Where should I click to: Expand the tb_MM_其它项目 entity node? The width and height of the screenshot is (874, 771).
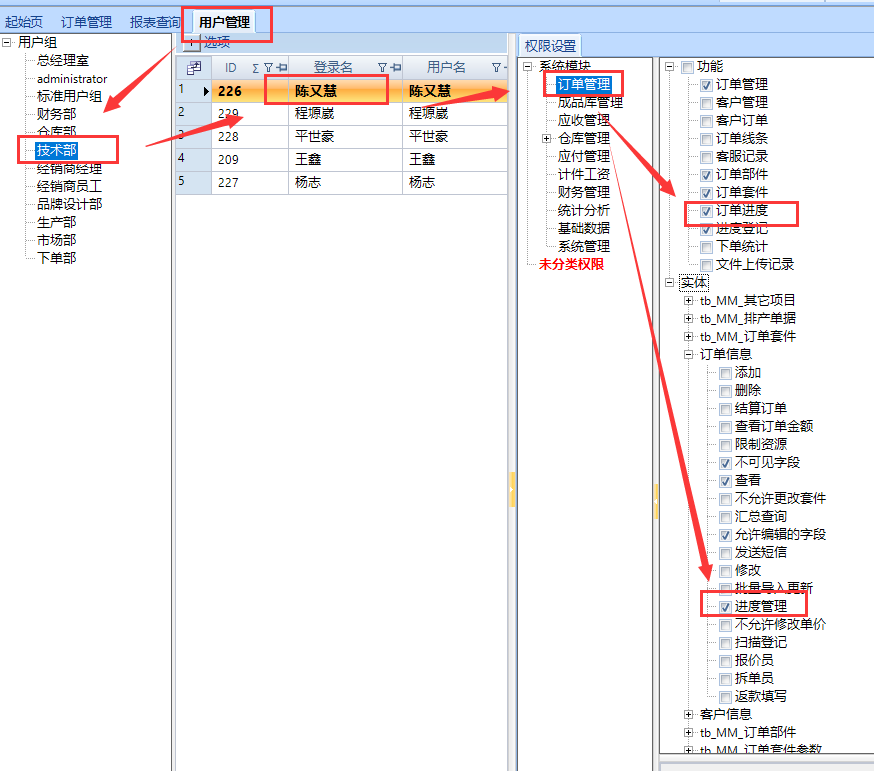coord(688,301)
